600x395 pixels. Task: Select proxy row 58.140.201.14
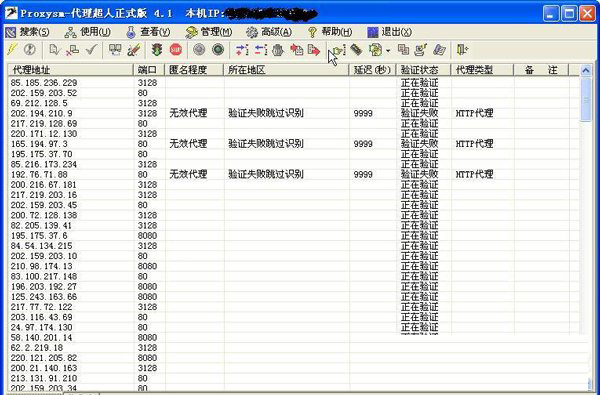pyautogui.click(x=294, y=338)
